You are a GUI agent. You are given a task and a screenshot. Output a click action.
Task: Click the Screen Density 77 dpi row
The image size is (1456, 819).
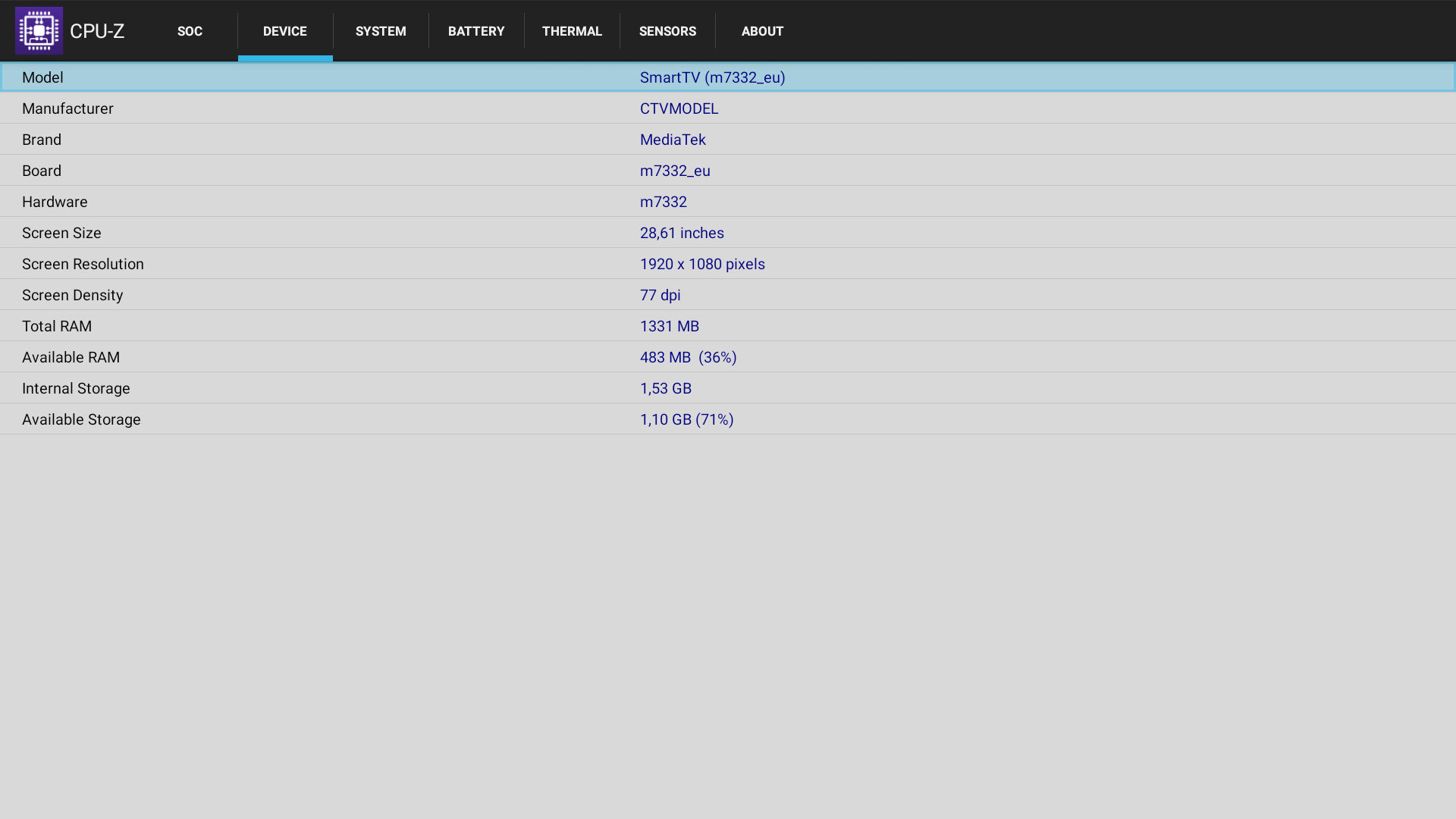tap(728, 295)
